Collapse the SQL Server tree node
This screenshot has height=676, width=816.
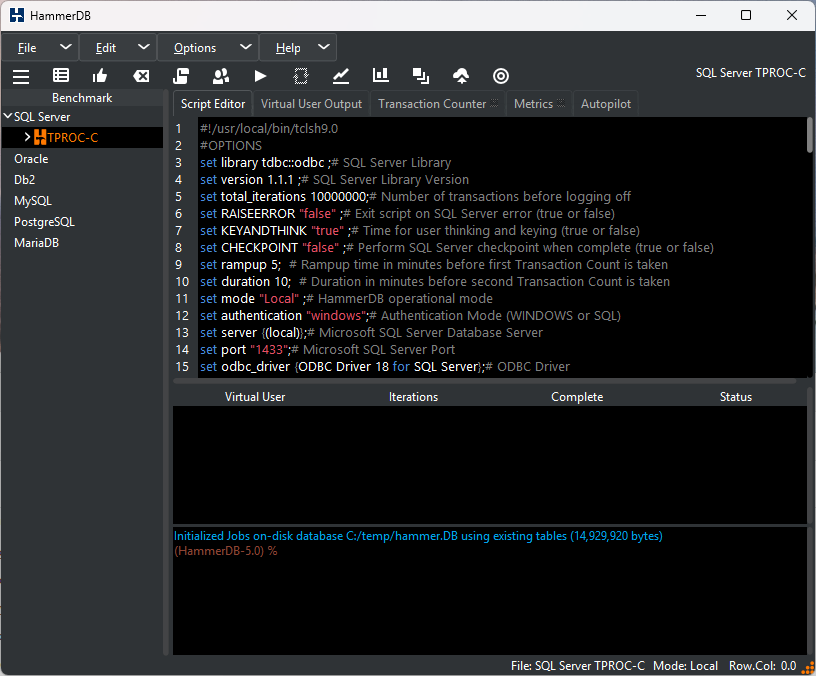pyautogui.click(x=8, y=116)
